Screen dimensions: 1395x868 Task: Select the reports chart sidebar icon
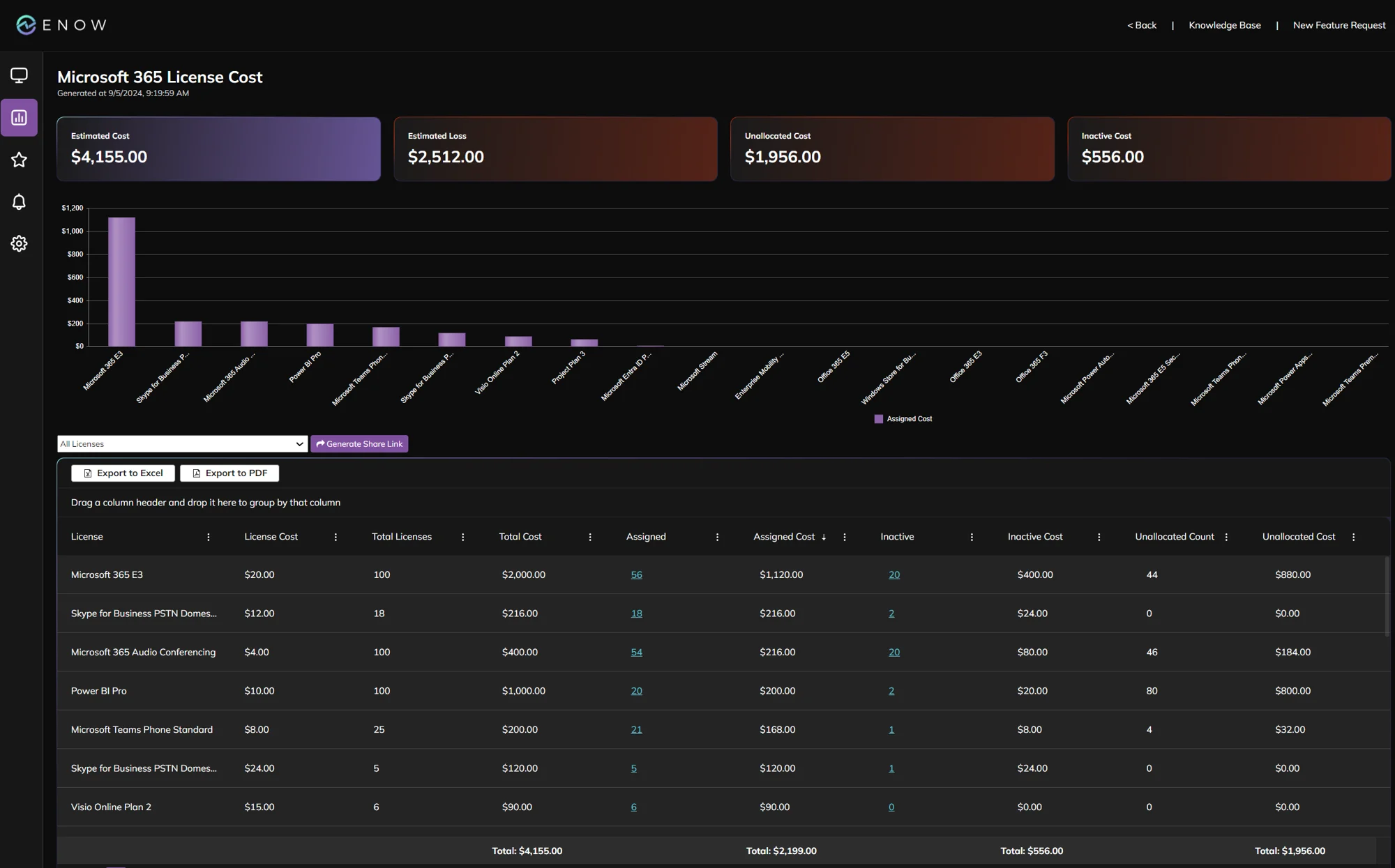click(x=20, y=117)
